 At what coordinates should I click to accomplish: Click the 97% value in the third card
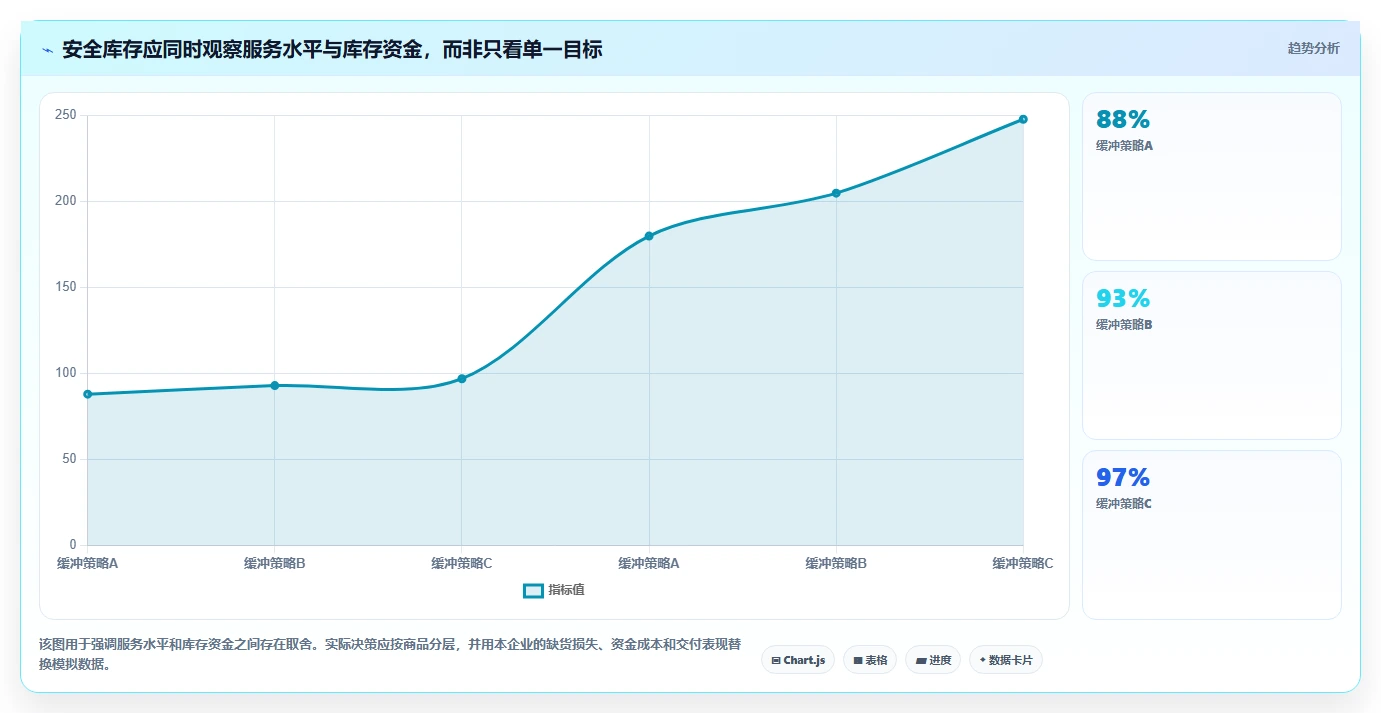click(1123, 478)
